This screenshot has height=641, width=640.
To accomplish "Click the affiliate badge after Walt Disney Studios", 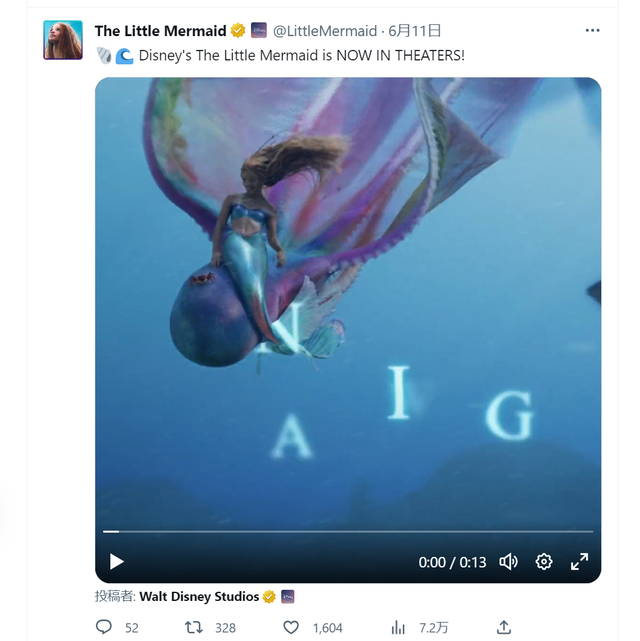I will pyautogui.click(x=288, y=597).
